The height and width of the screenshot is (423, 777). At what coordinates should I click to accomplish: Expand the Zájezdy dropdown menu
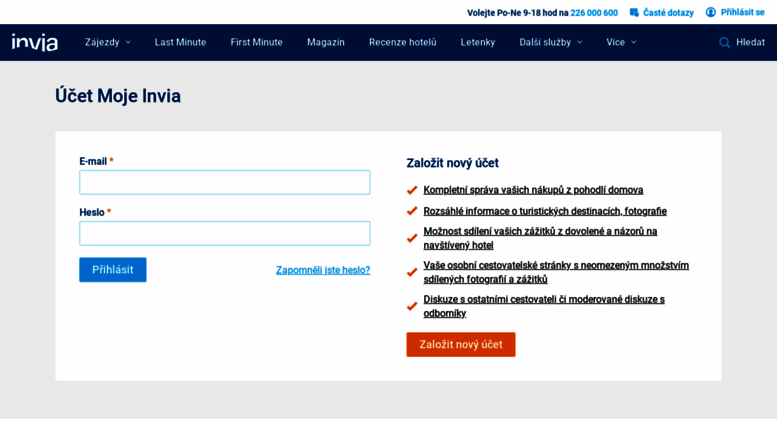click(108, 43)
